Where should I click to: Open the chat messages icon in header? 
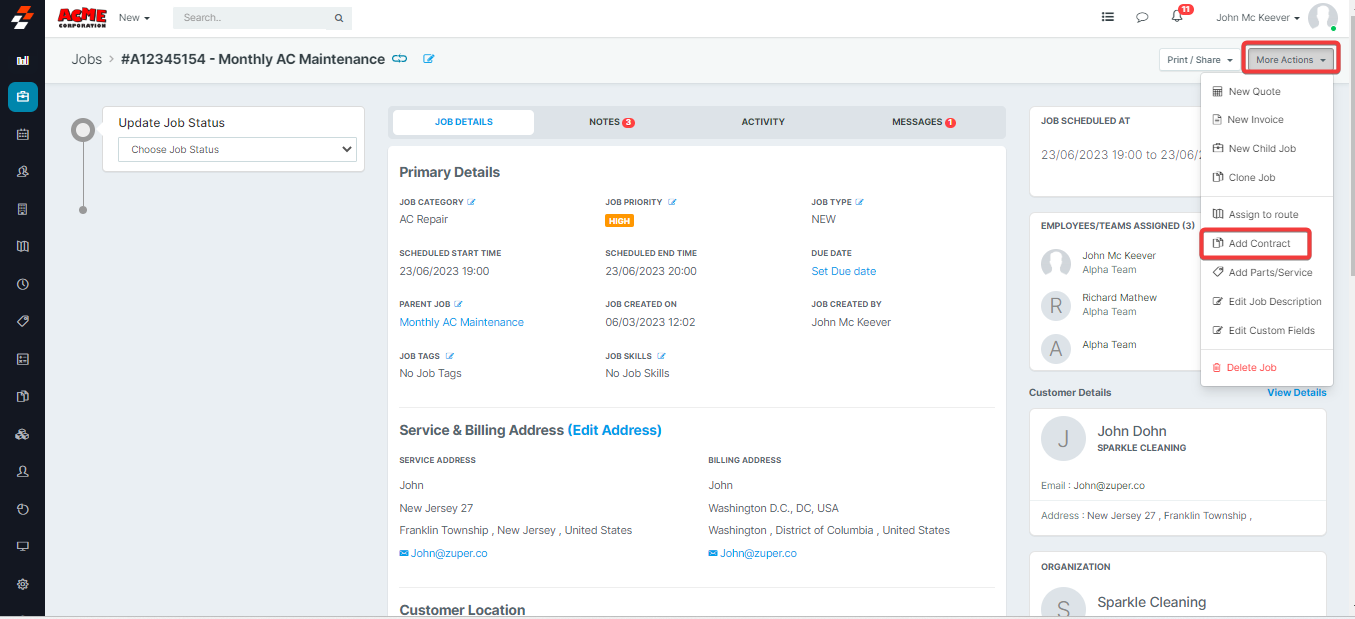click(x=1142, y=17)
